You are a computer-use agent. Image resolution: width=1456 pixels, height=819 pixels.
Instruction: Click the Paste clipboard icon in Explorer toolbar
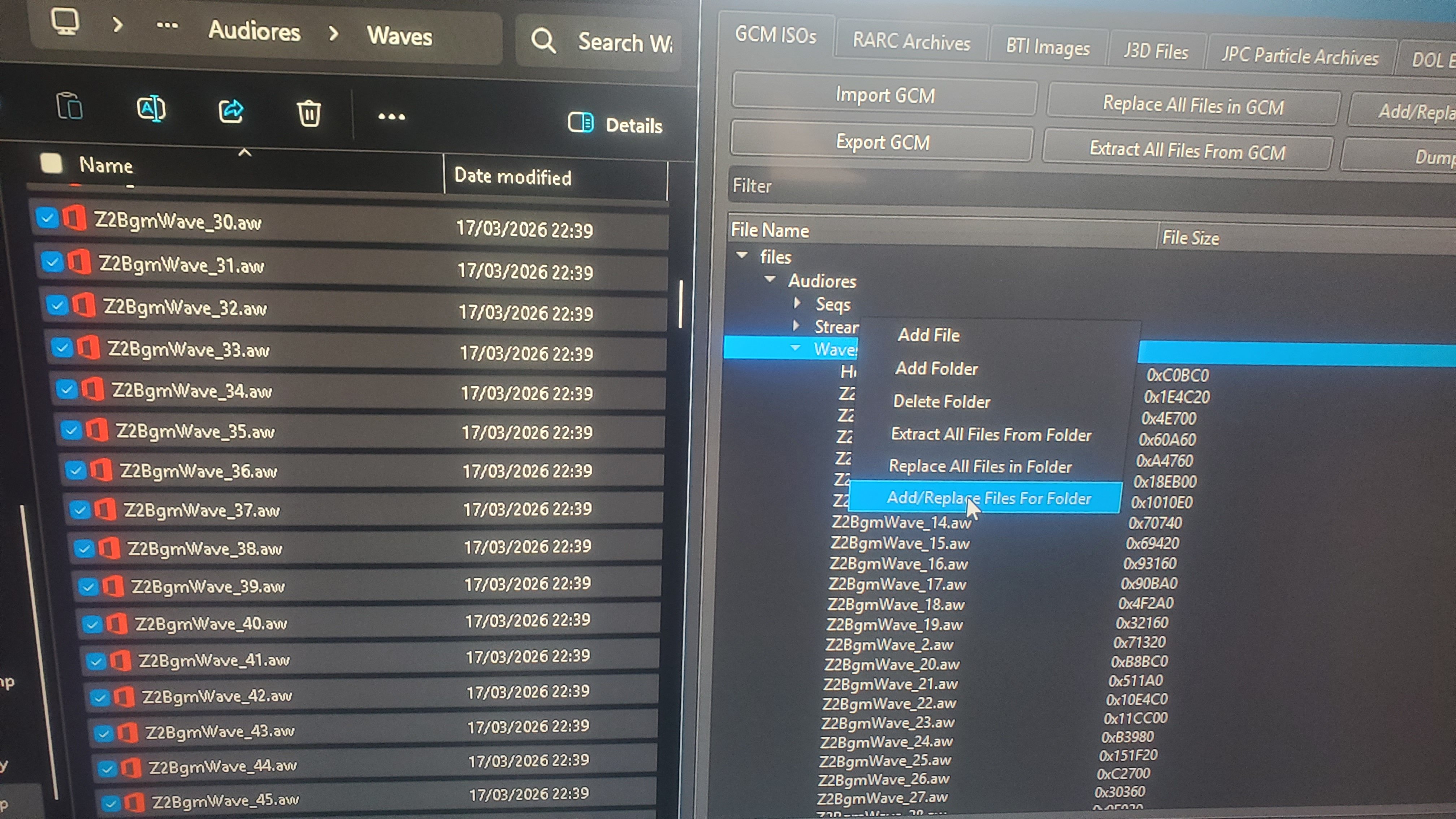(70, 106)
